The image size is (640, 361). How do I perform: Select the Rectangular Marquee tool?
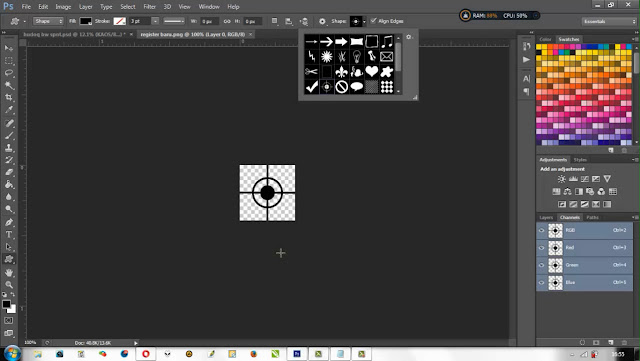coord(9,60)
